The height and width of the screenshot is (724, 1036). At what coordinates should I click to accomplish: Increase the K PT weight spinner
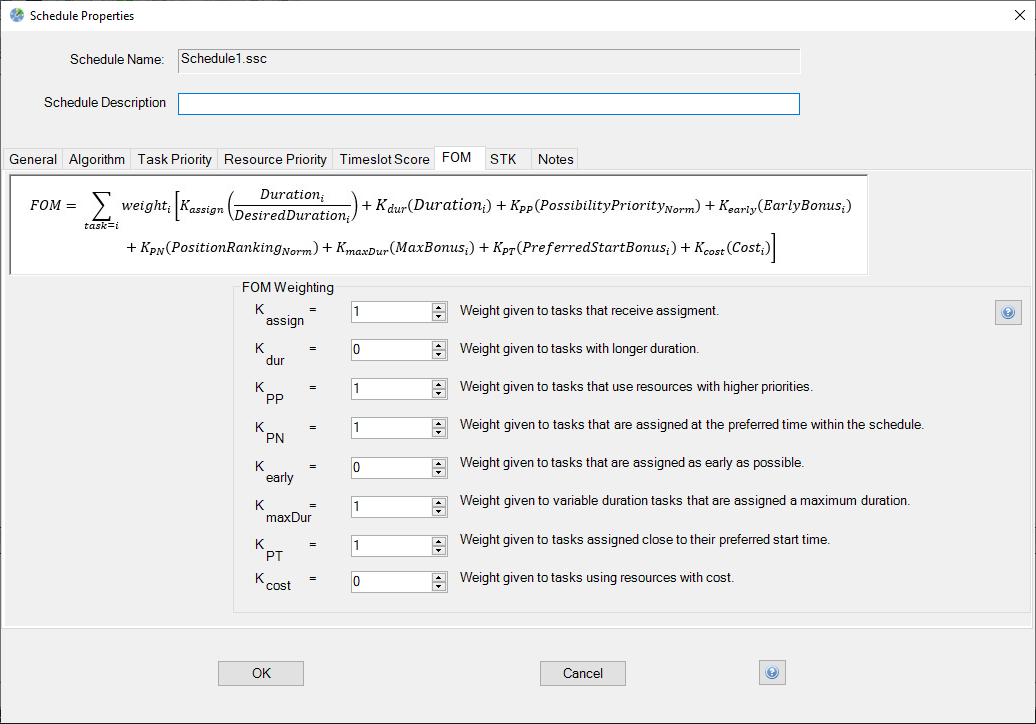[x=438, y=540]
